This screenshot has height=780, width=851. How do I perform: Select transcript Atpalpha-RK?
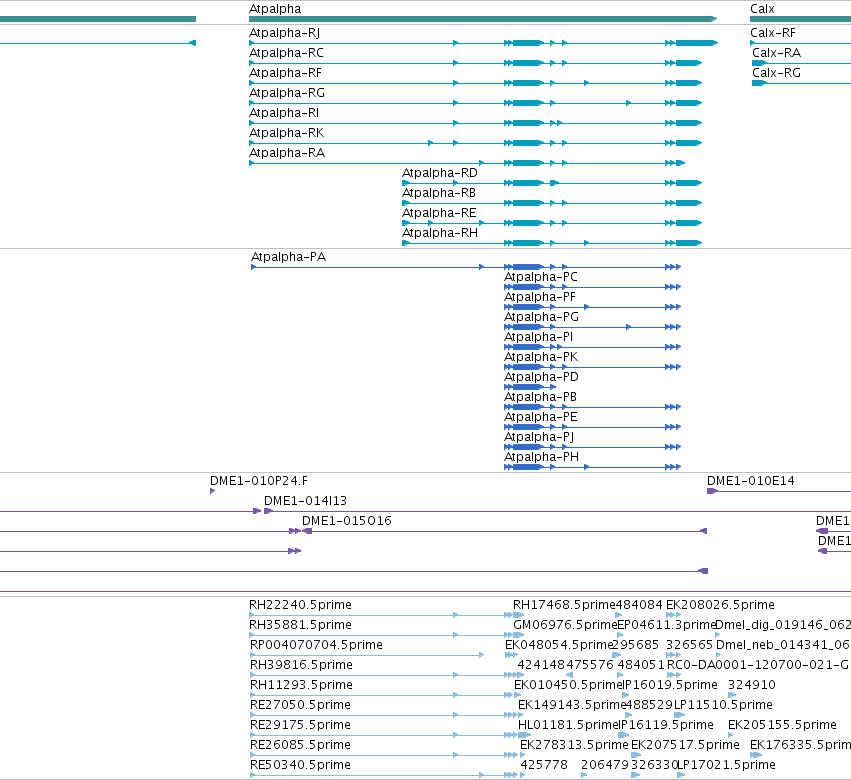click(287, 134)
